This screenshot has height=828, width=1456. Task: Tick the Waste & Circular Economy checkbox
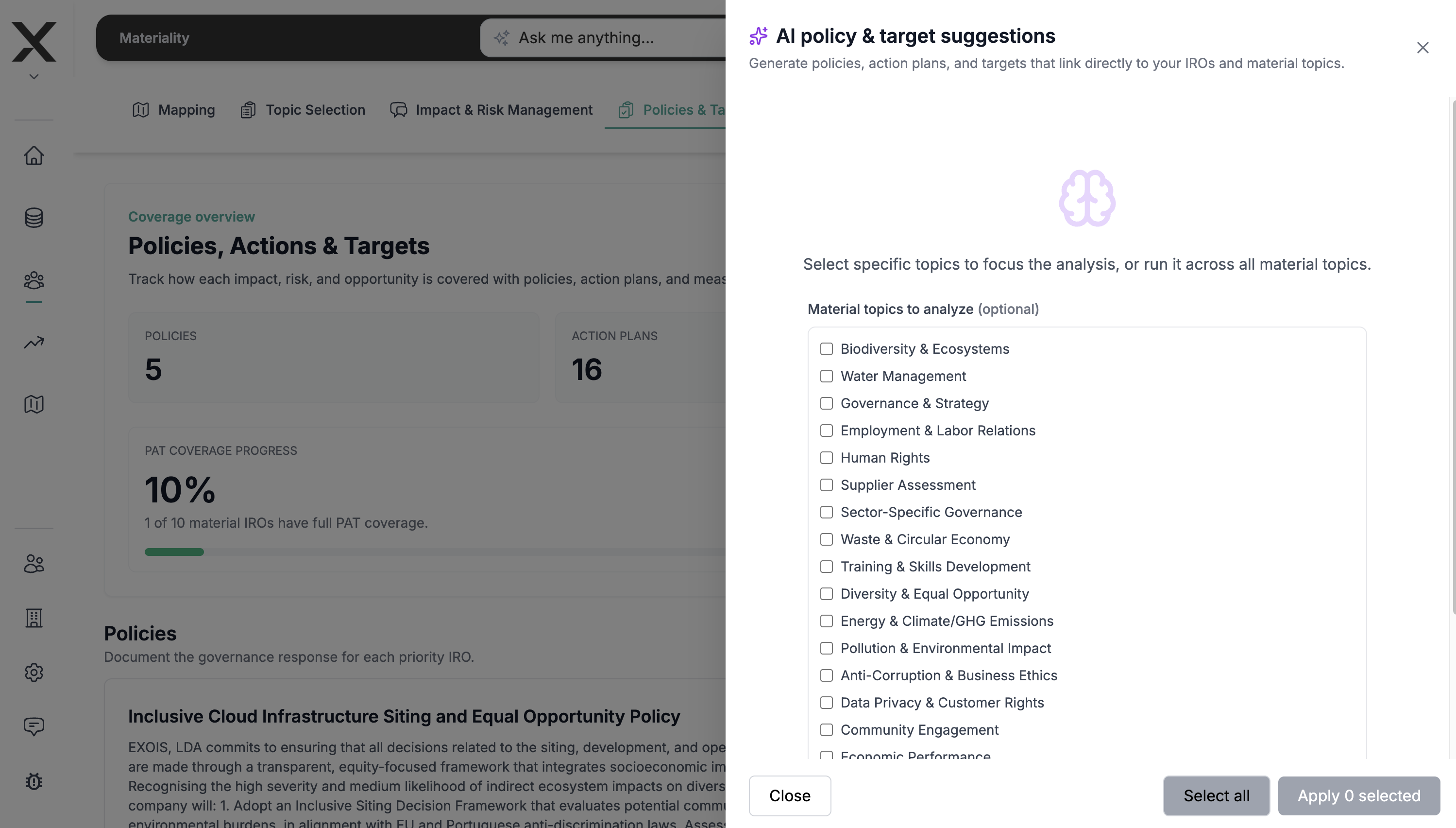click(826, 539)
